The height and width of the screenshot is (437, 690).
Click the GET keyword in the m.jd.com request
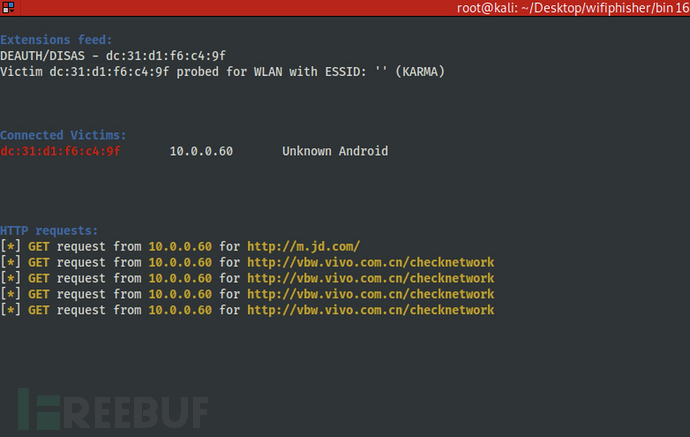[x=38, y=246]
